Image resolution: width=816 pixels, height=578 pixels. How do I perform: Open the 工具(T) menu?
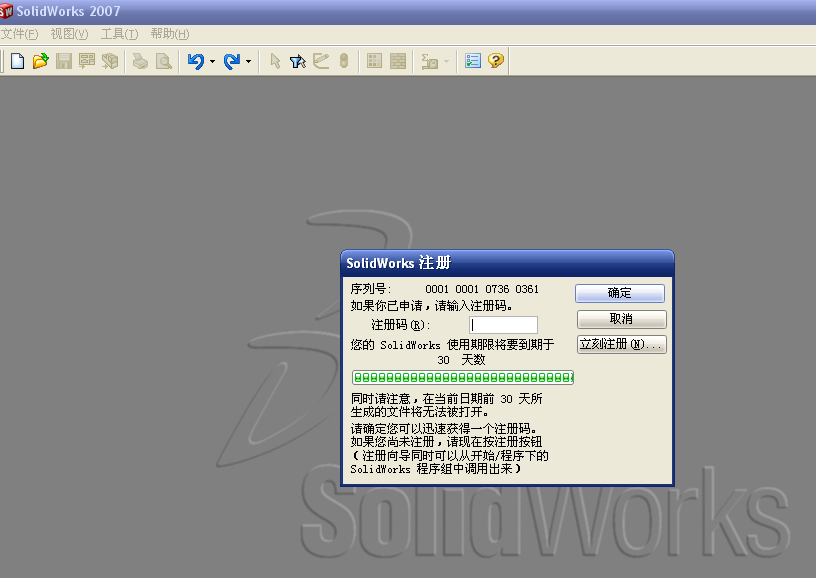coord(119,34)
